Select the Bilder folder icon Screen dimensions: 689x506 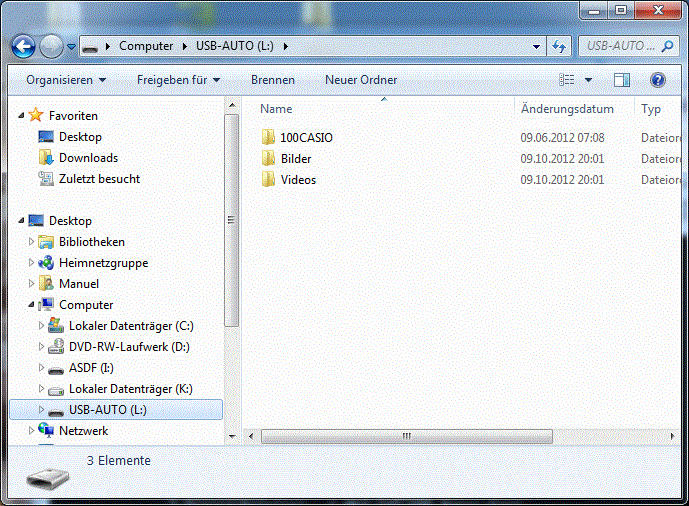[x=268, y=158]
